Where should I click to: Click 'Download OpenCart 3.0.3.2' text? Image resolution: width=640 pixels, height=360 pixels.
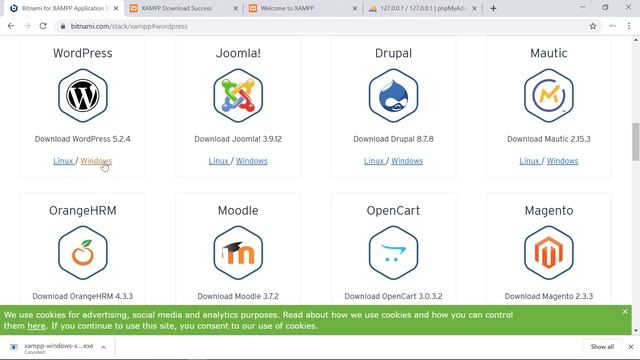(x=393, y=296)
